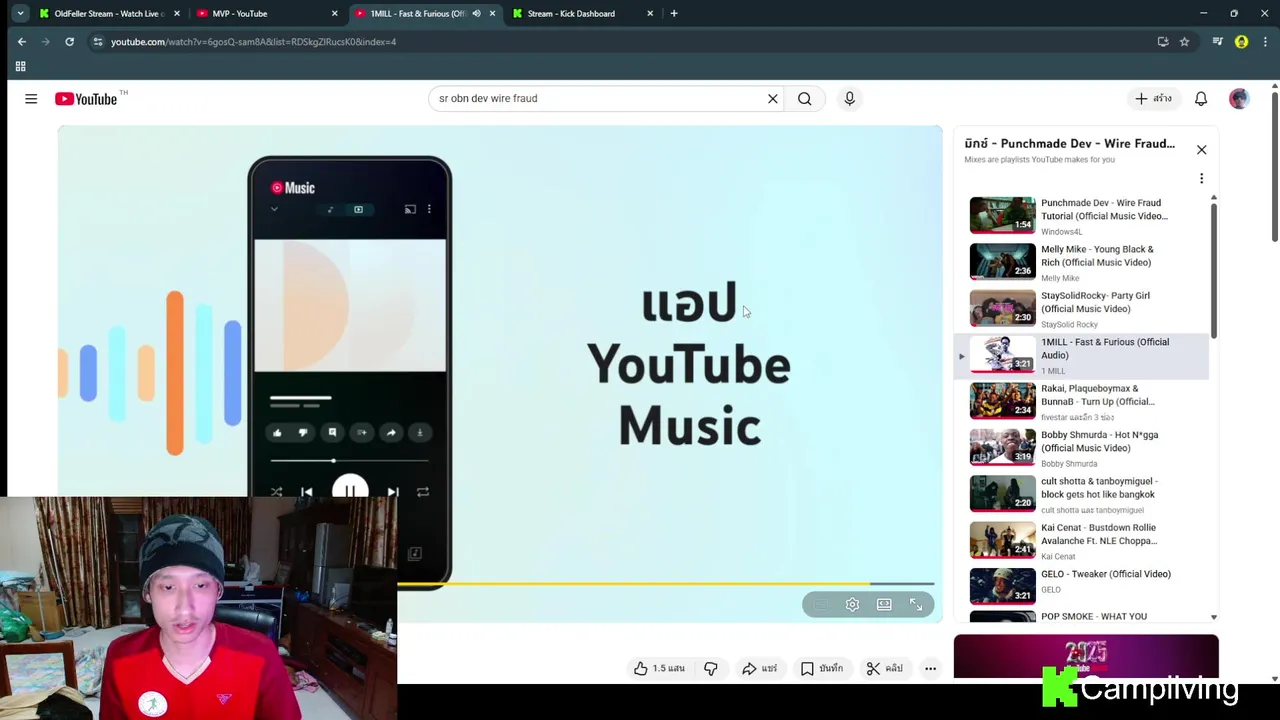The height and width of the screenshot is (720, 1280).
Task: Play Punchmade Dev Wire Fraud Tutorial thumbnail
Action: (x=1003, y=215)
